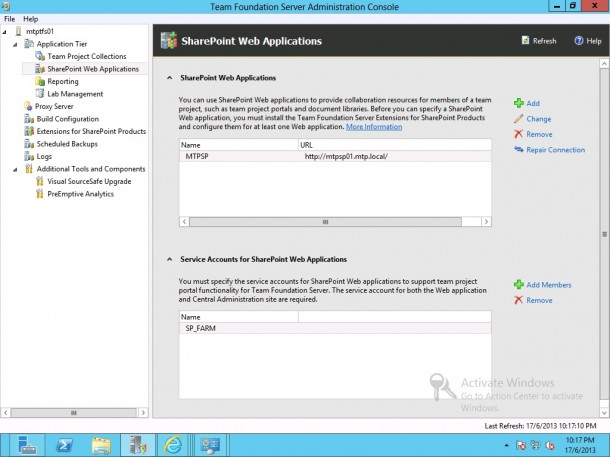Click the main pane scroll-up arrow
Screen dimensions: 610x457
604,63
